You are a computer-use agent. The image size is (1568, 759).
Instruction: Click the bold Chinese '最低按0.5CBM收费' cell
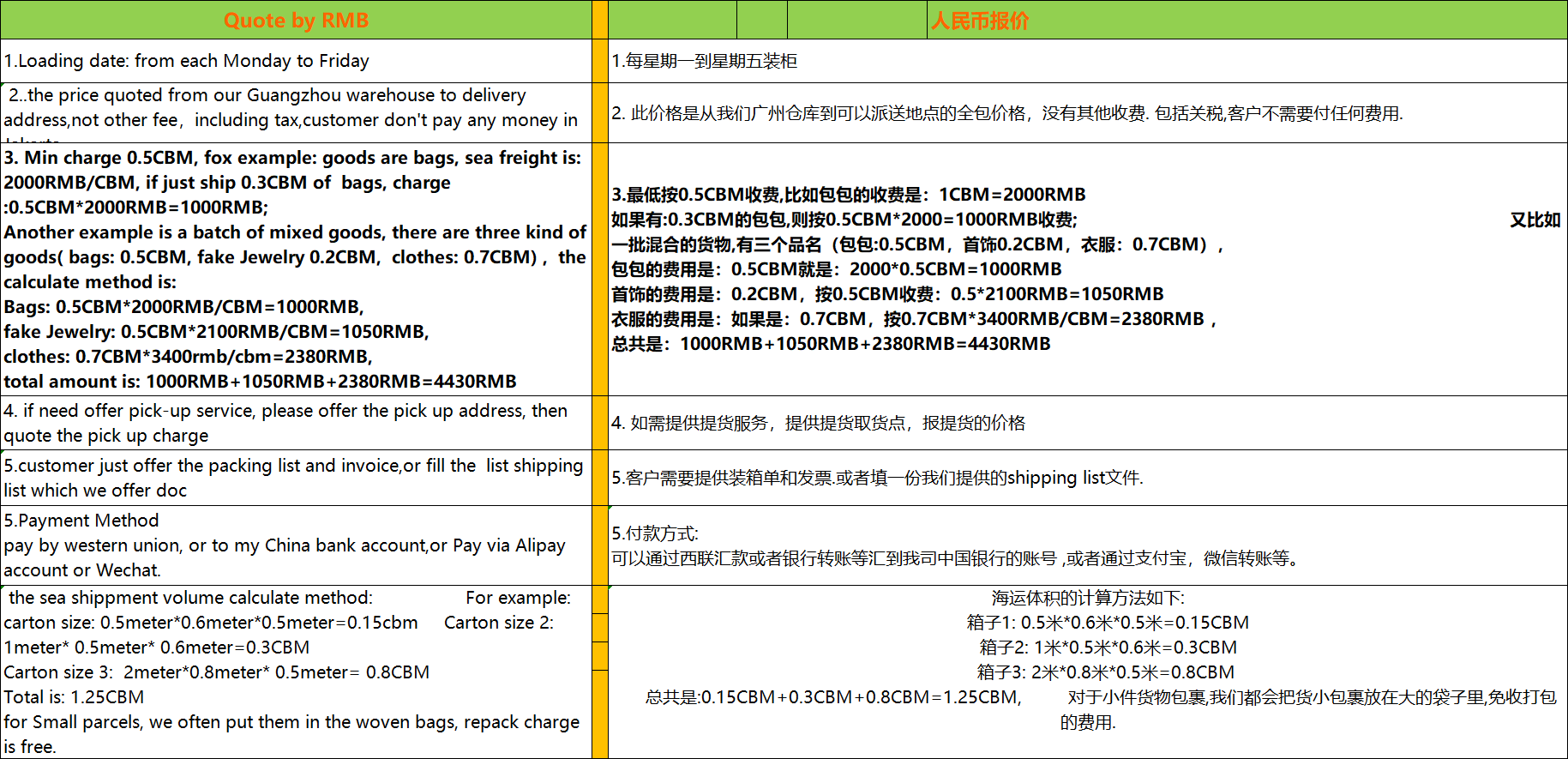click(x=1088, y=269)
